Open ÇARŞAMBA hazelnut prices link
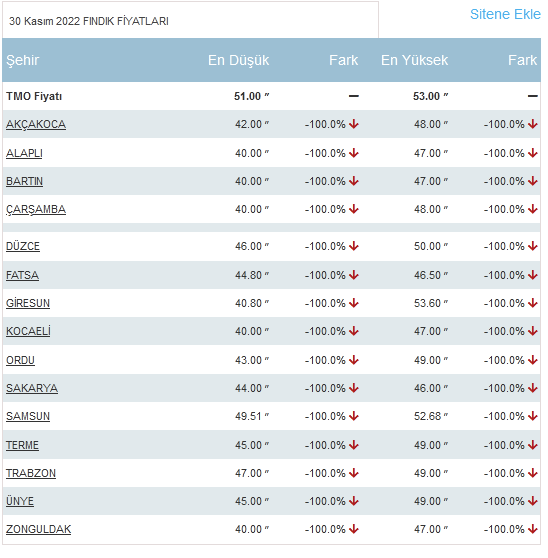The height and width of the screenshot is (558, 548). point(36,210)
